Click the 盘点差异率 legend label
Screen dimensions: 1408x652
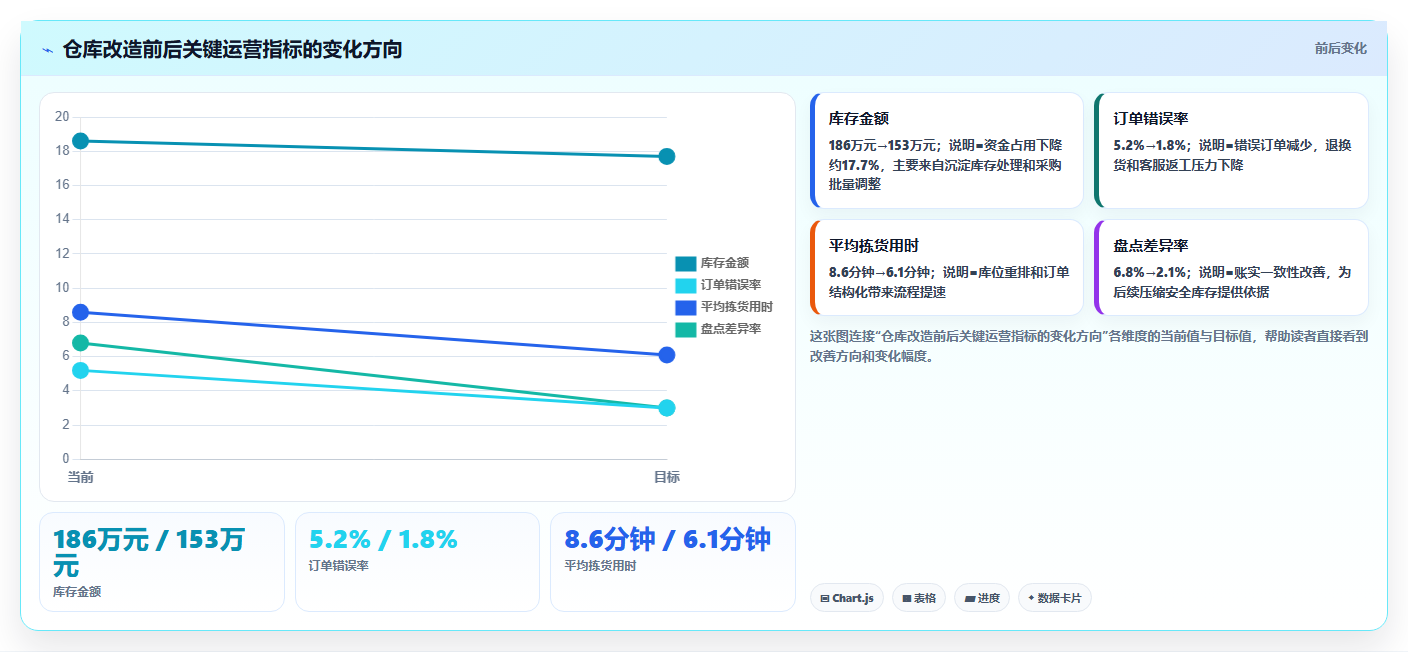coord(731,329)
